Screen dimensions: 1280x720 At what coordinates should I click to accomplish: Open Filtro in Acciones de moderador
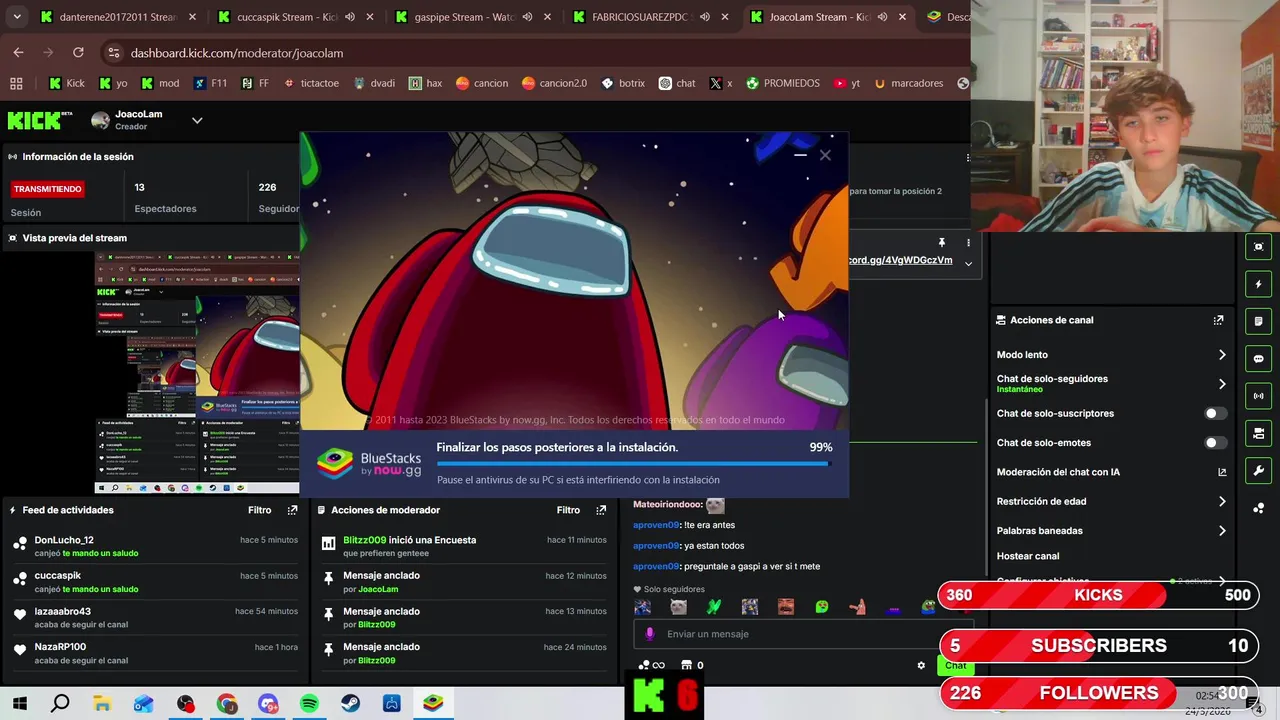pyautogui.click(x=568, y=510)
